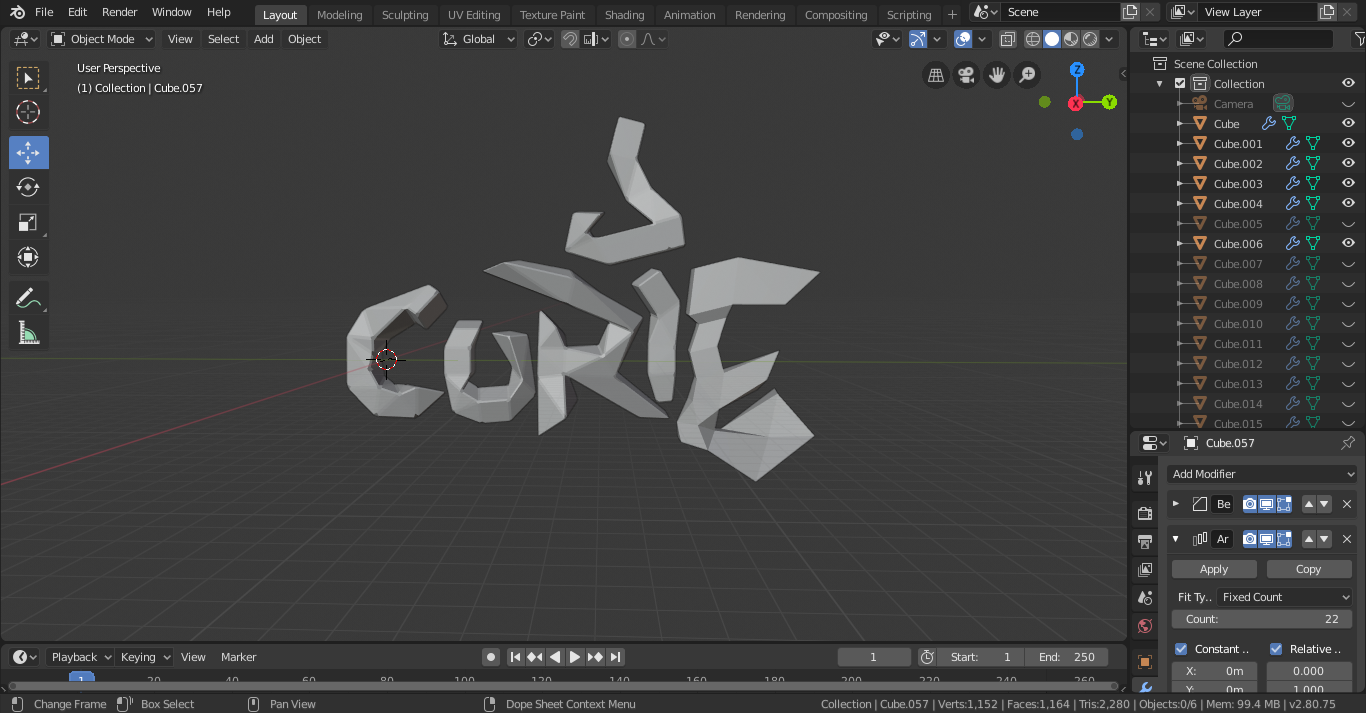
Task: Switch to the Sculpting workspace tab
Action: (404, 15)
